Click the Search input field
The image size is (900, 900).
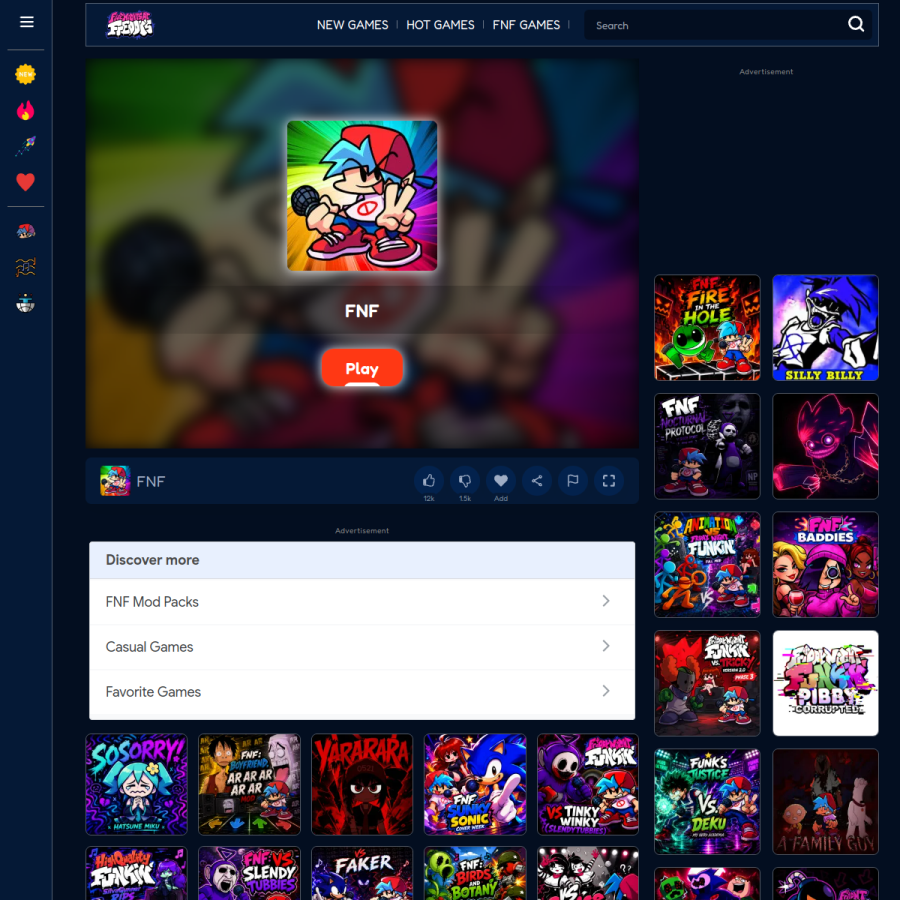[x=717, y=25]
